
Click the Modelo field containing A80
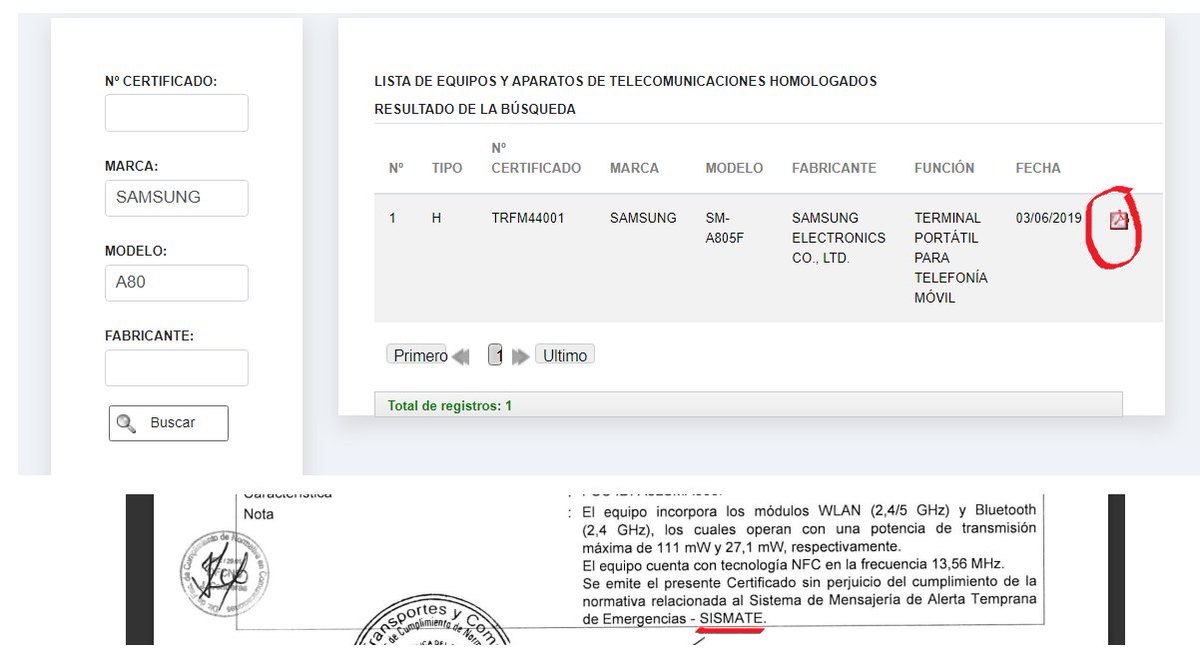coord(176,283)
